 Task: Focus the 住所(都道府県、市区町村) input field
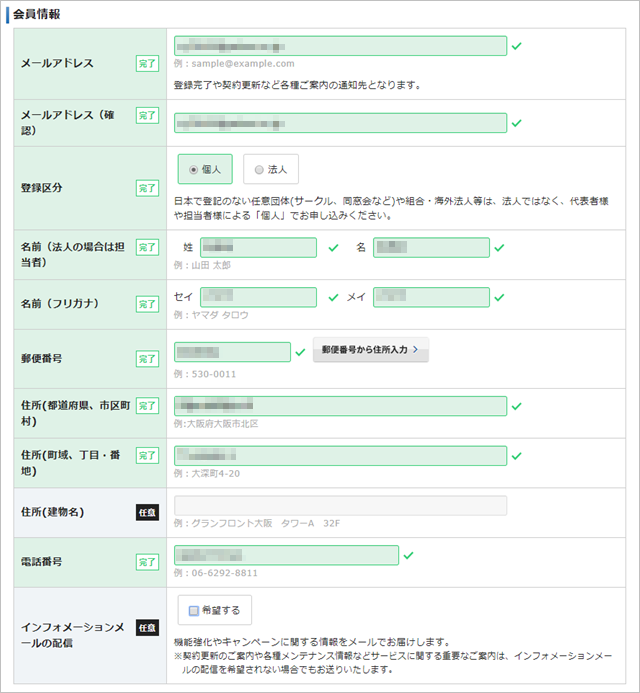pyautogui.click(x=340, y=406)
